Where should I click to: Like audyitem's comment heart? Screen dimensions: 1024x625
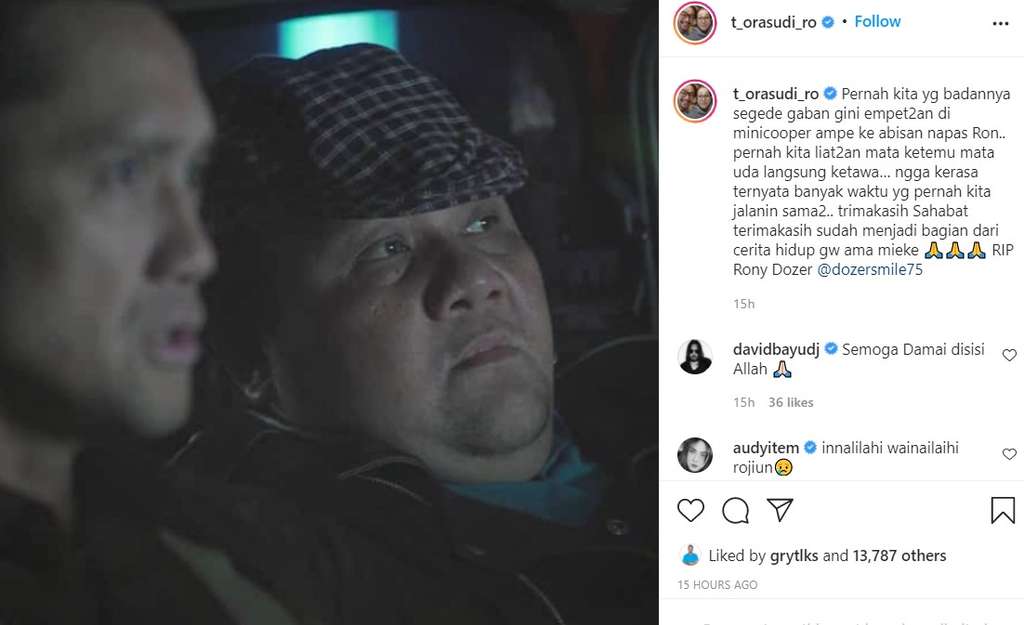pos(1010,454)
